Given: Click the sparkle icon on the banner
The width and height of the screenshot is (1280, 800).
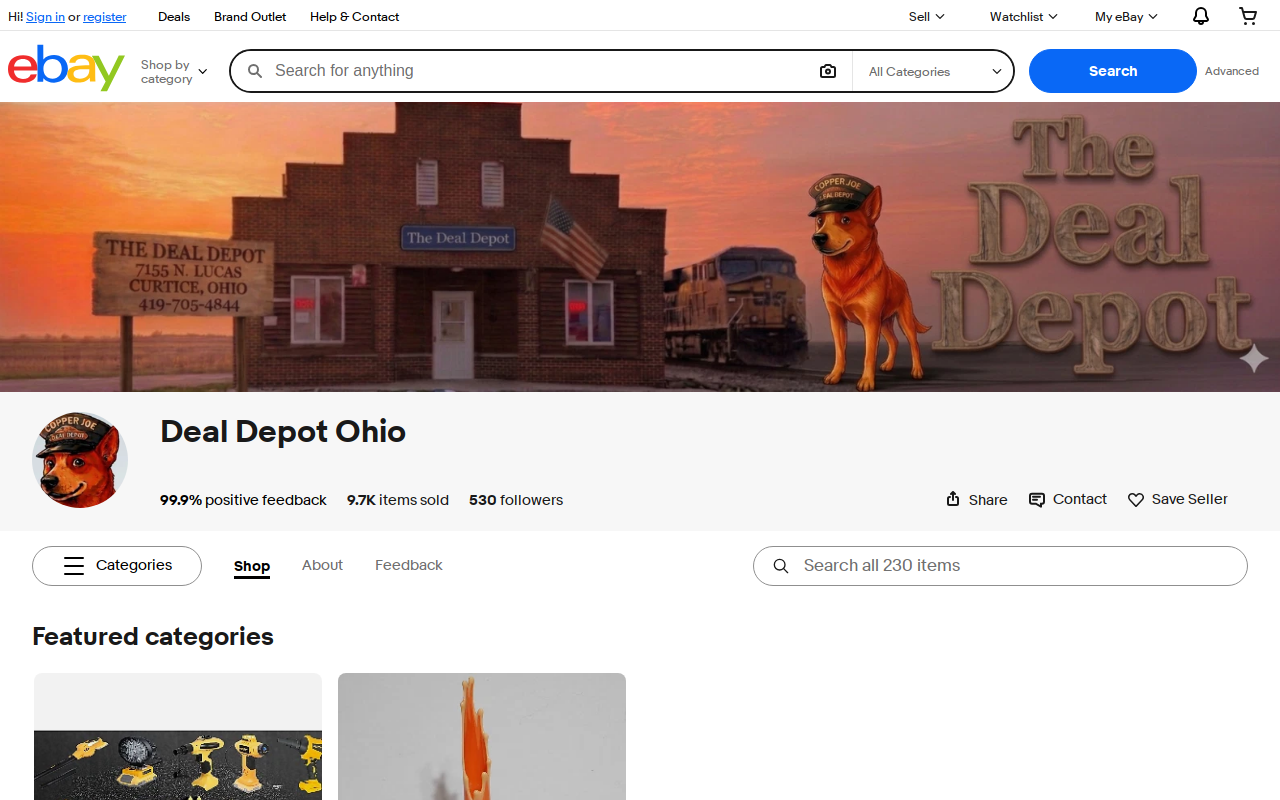Looking at the screenshot, I should tap(1254, 358).
